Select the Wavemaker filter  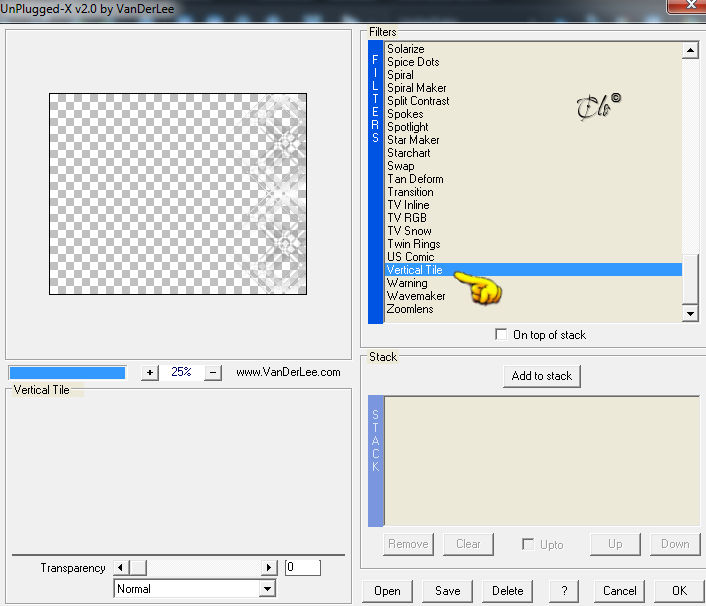pyautogui.click(x=416, y=296)
